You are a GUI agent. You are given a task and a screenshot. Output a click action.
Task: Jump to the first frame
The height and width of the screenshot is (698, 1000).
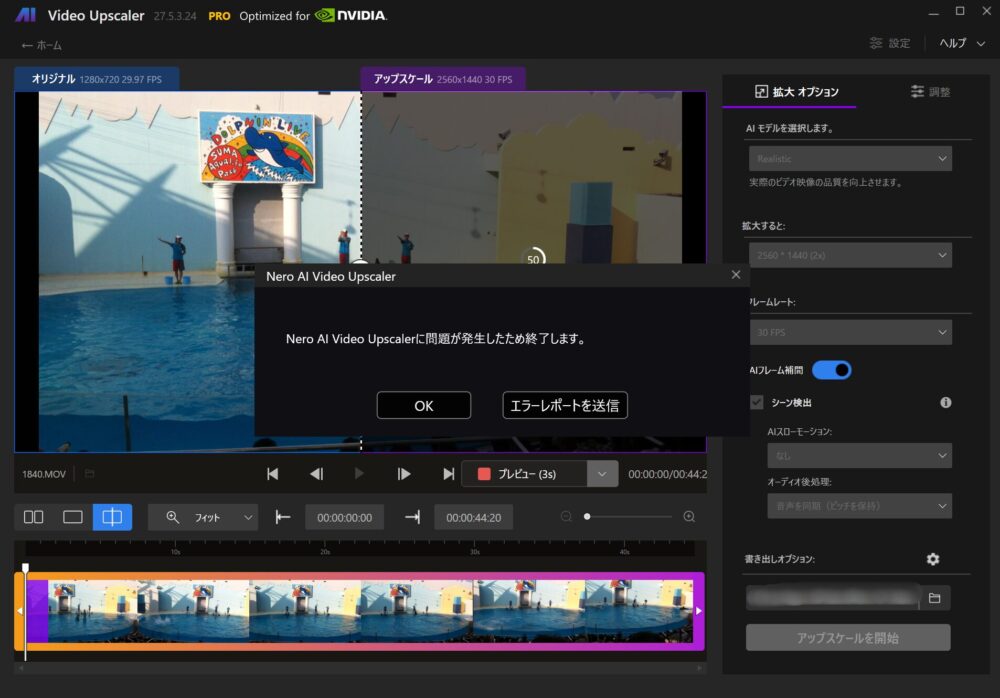tap(272, 474)
